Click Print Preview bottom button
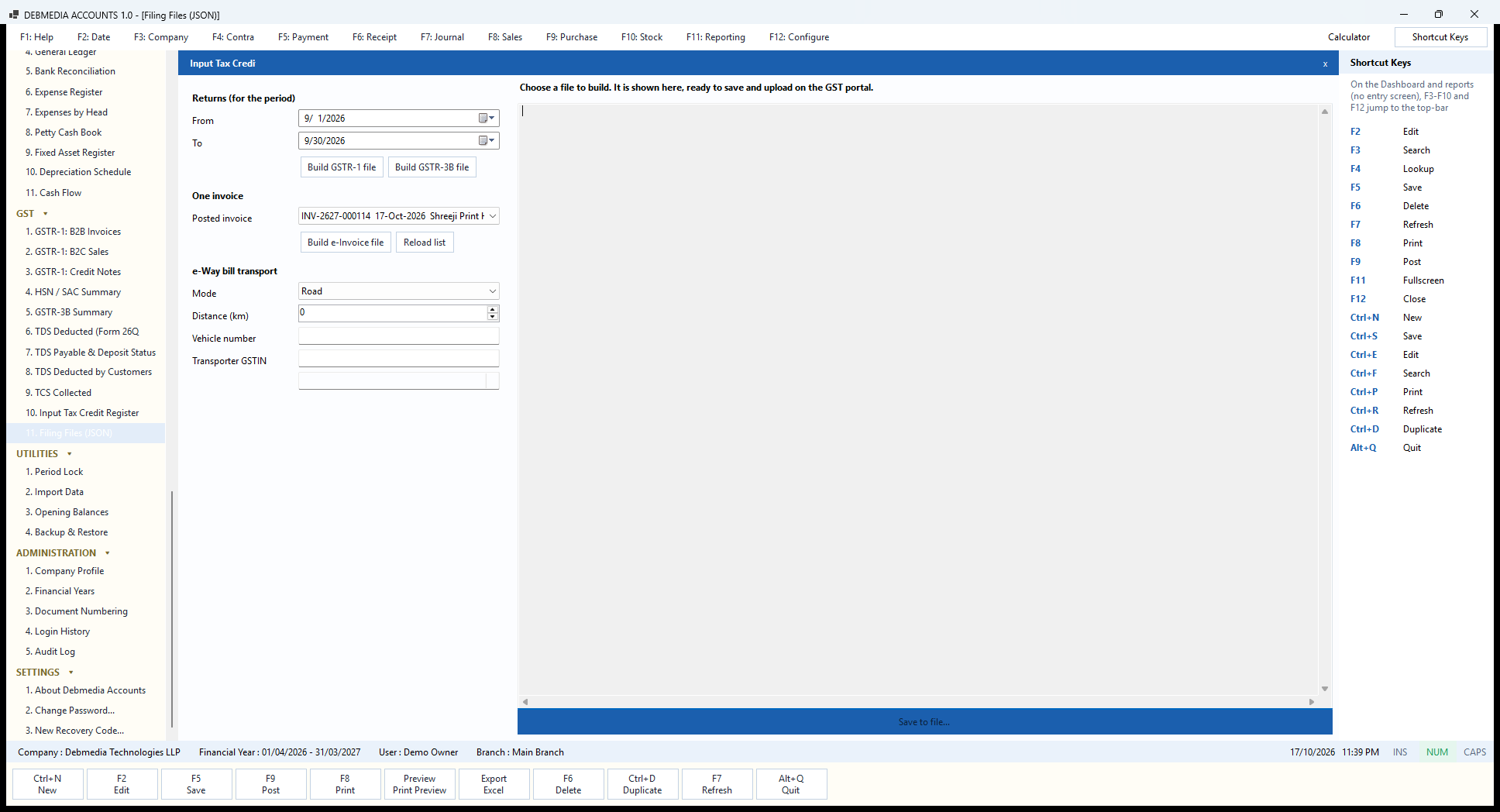 pyautogui.click(x=419, y=784)
